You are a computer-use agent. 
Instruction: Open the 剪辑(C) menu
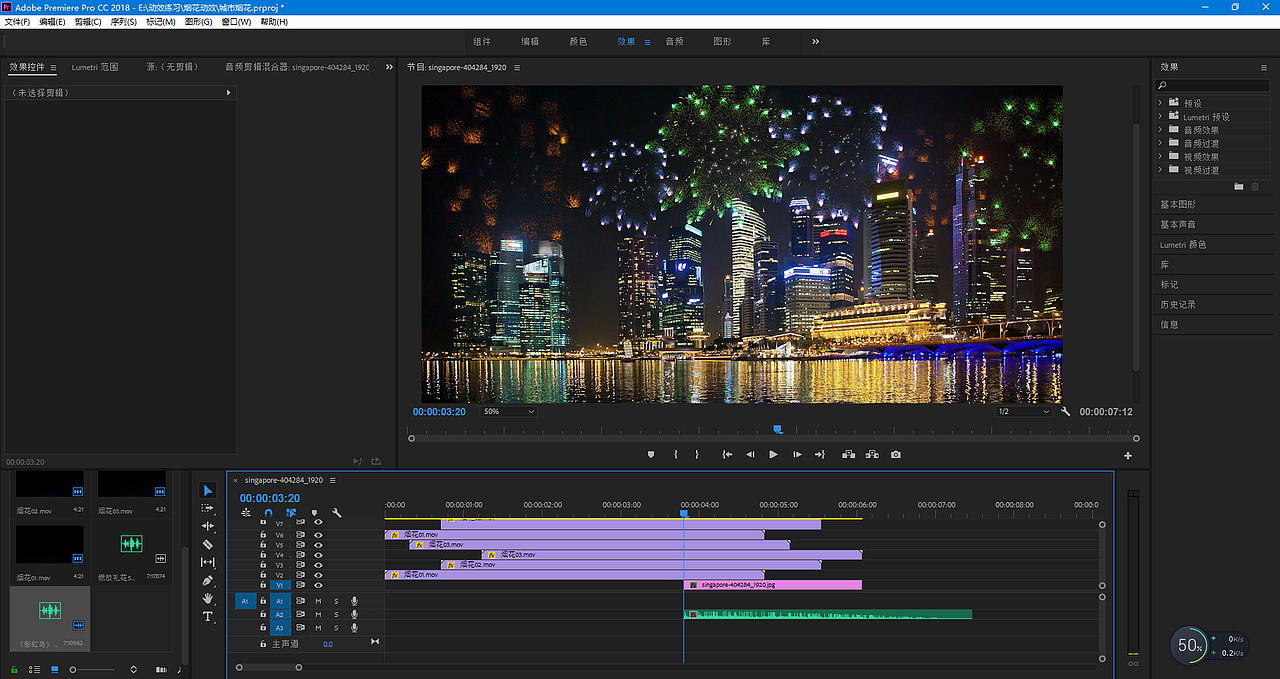[x=88, y=21]
